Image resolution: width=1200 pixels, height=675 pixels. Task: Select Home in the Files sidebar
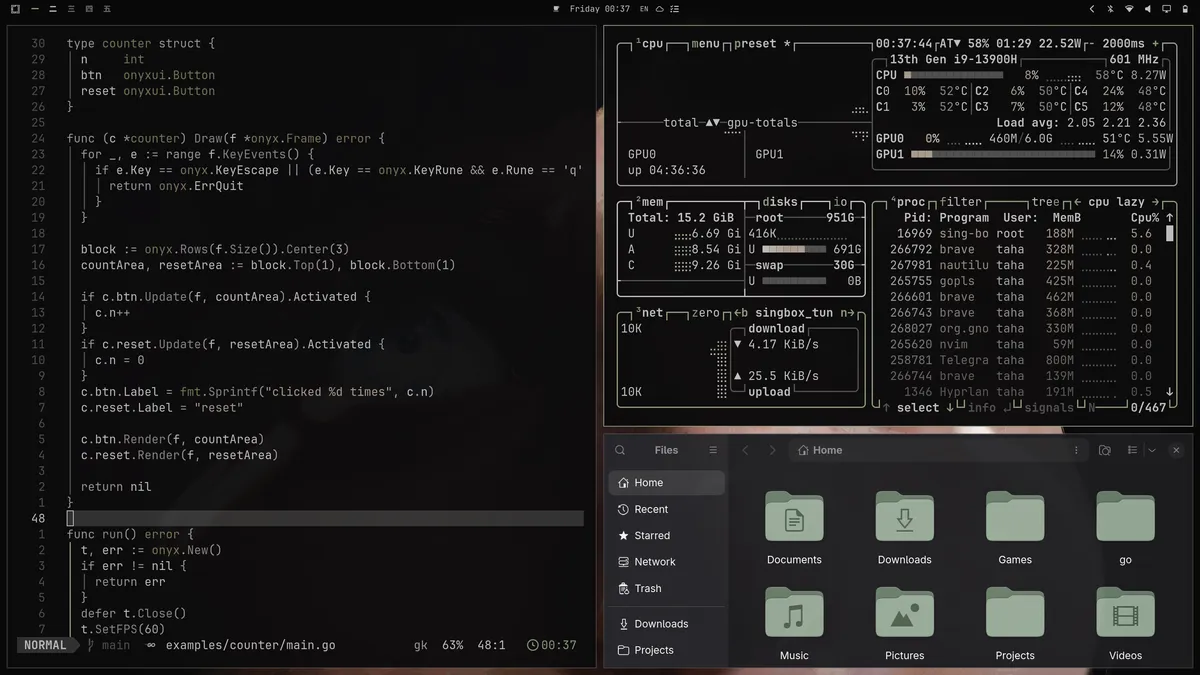tap(666, 483)
